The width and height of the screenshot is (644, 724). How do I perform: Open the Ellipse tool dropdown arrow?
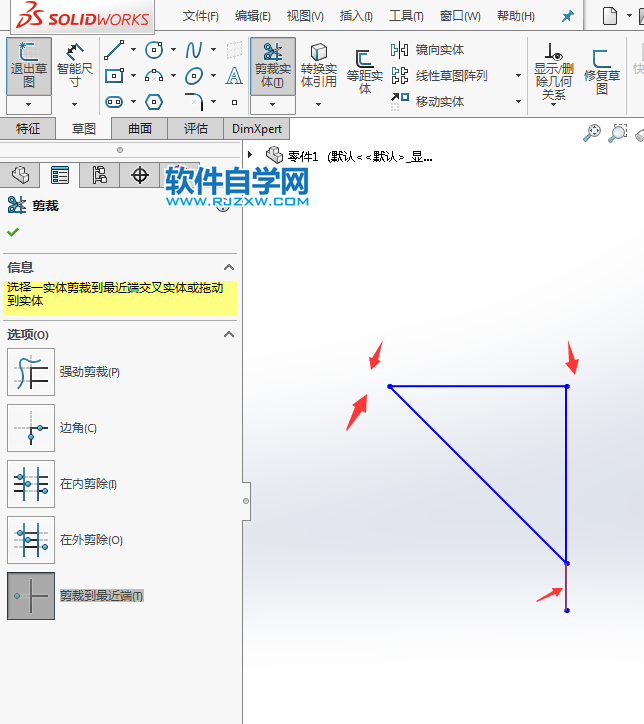(x=214, y=76)
